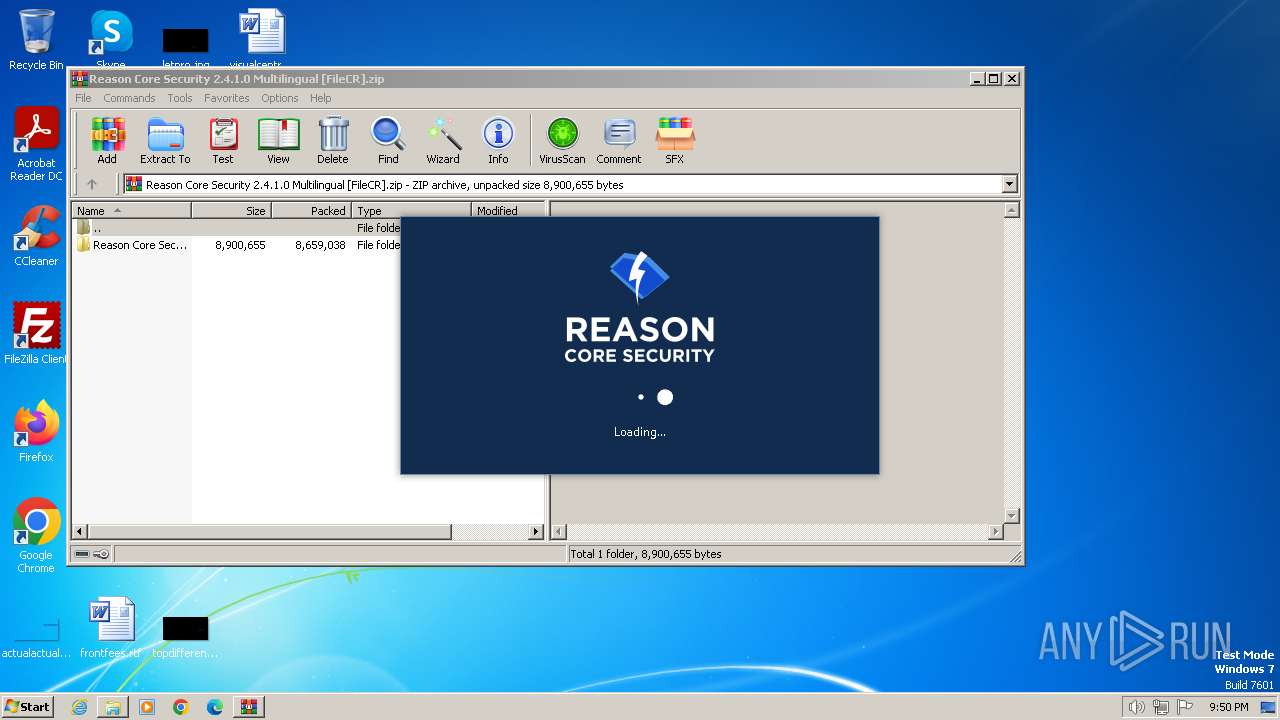The image size is (1280, 720).
Task: Open Chrome from the taskbar
Action: tap(181, 707)
